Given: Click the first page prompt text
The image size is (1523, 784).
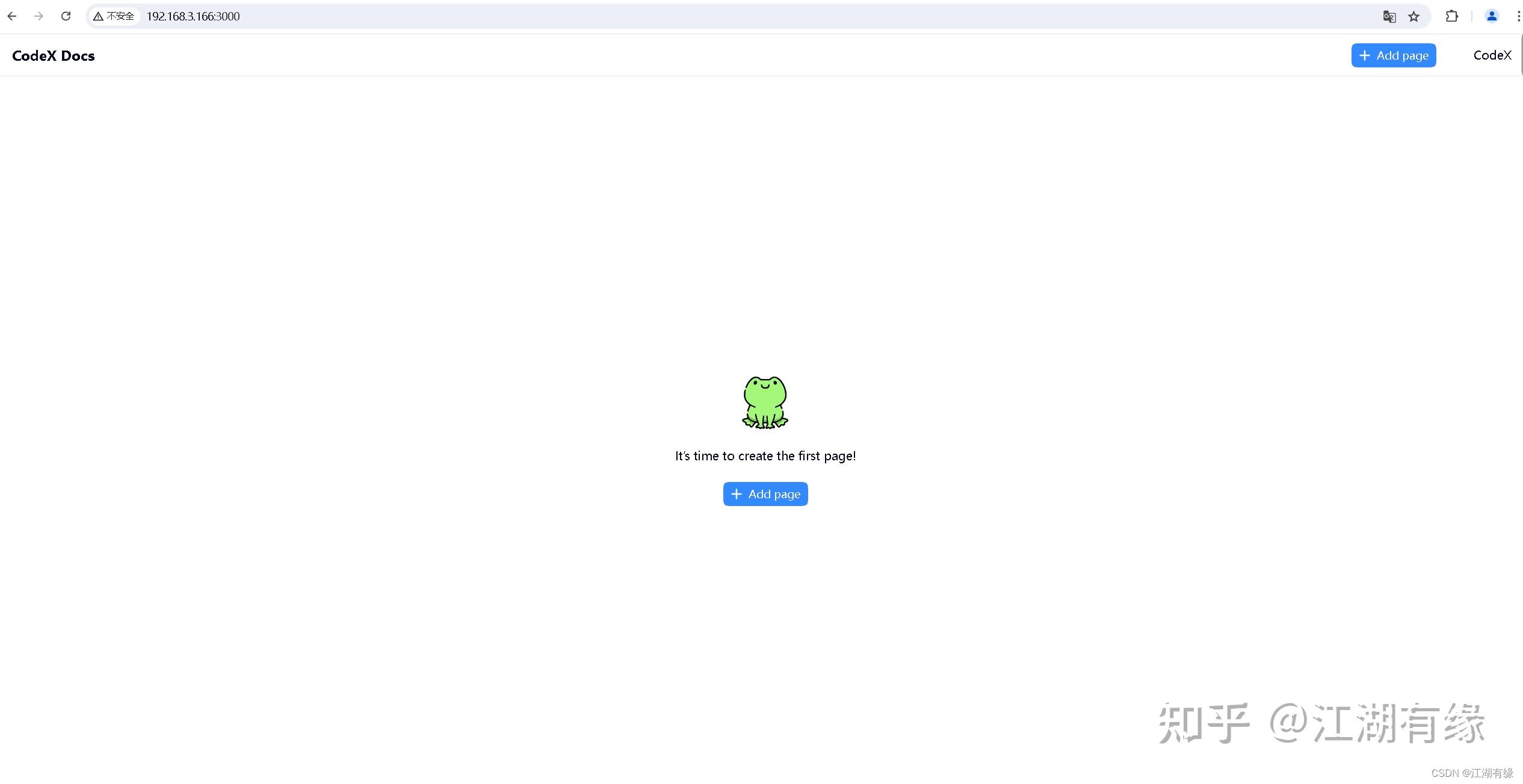Looking at the screenshot, I should tap(765, 456).
